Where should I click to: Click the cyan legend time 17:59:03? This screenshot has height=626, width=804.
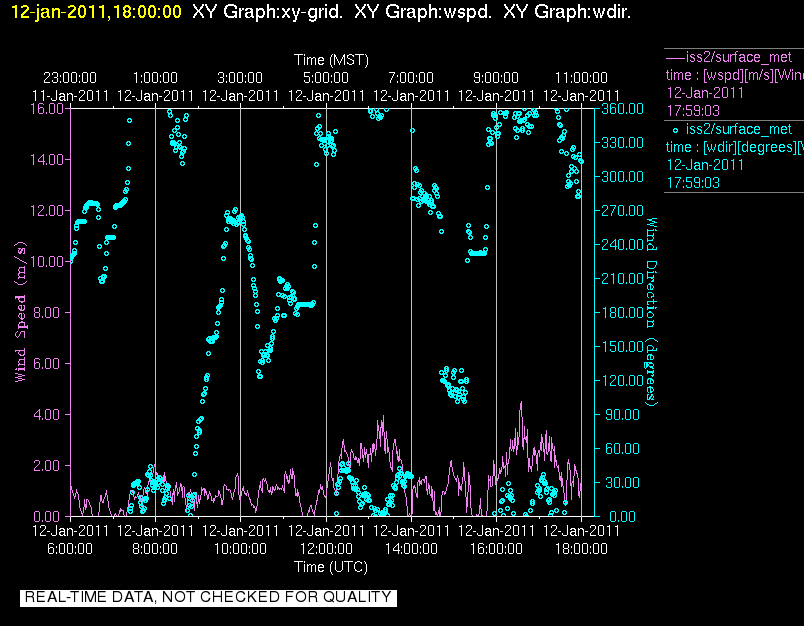click(693, 183)
